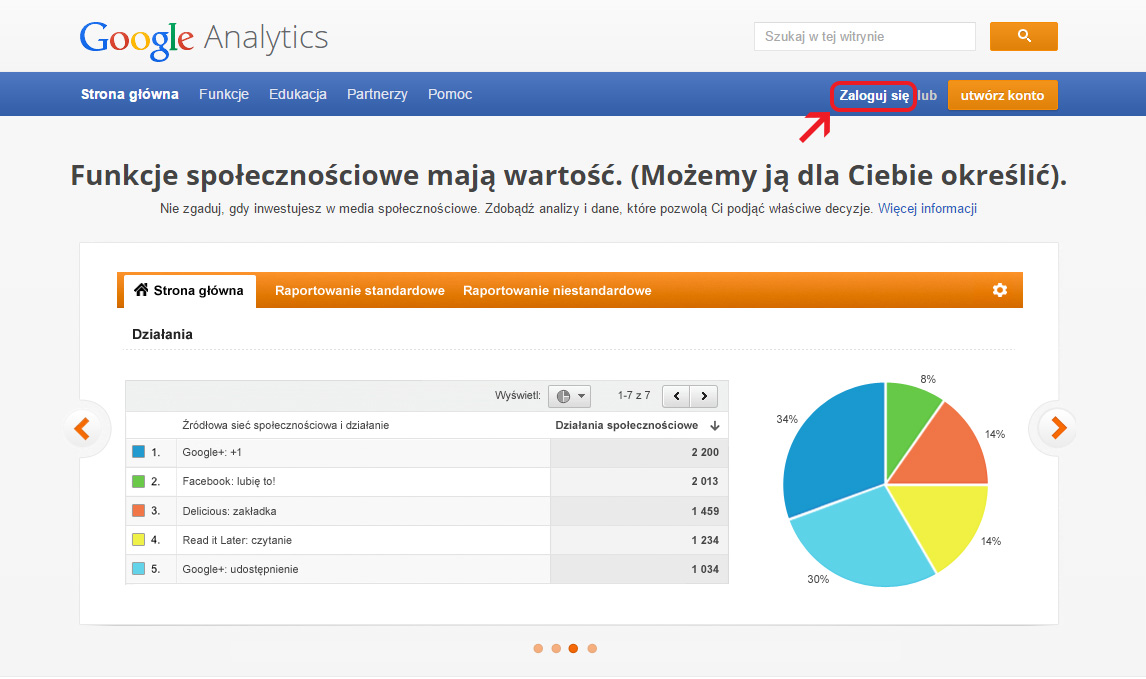Click the value 2 013 in the table
This screenshot has height=679, width=1146.
[705, 482]
